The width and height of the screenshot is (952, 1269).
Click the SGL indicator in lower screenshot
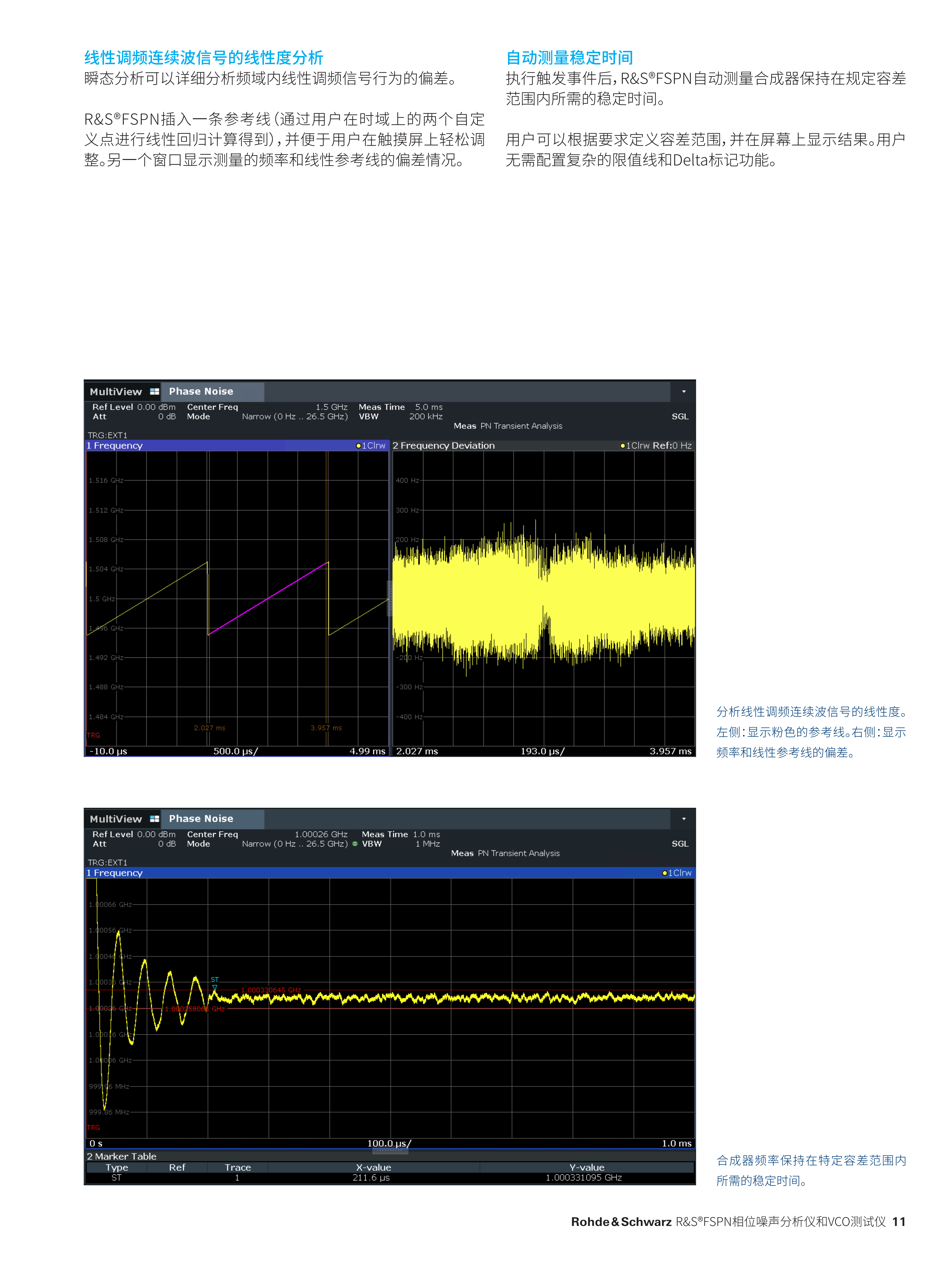(680, 844)
